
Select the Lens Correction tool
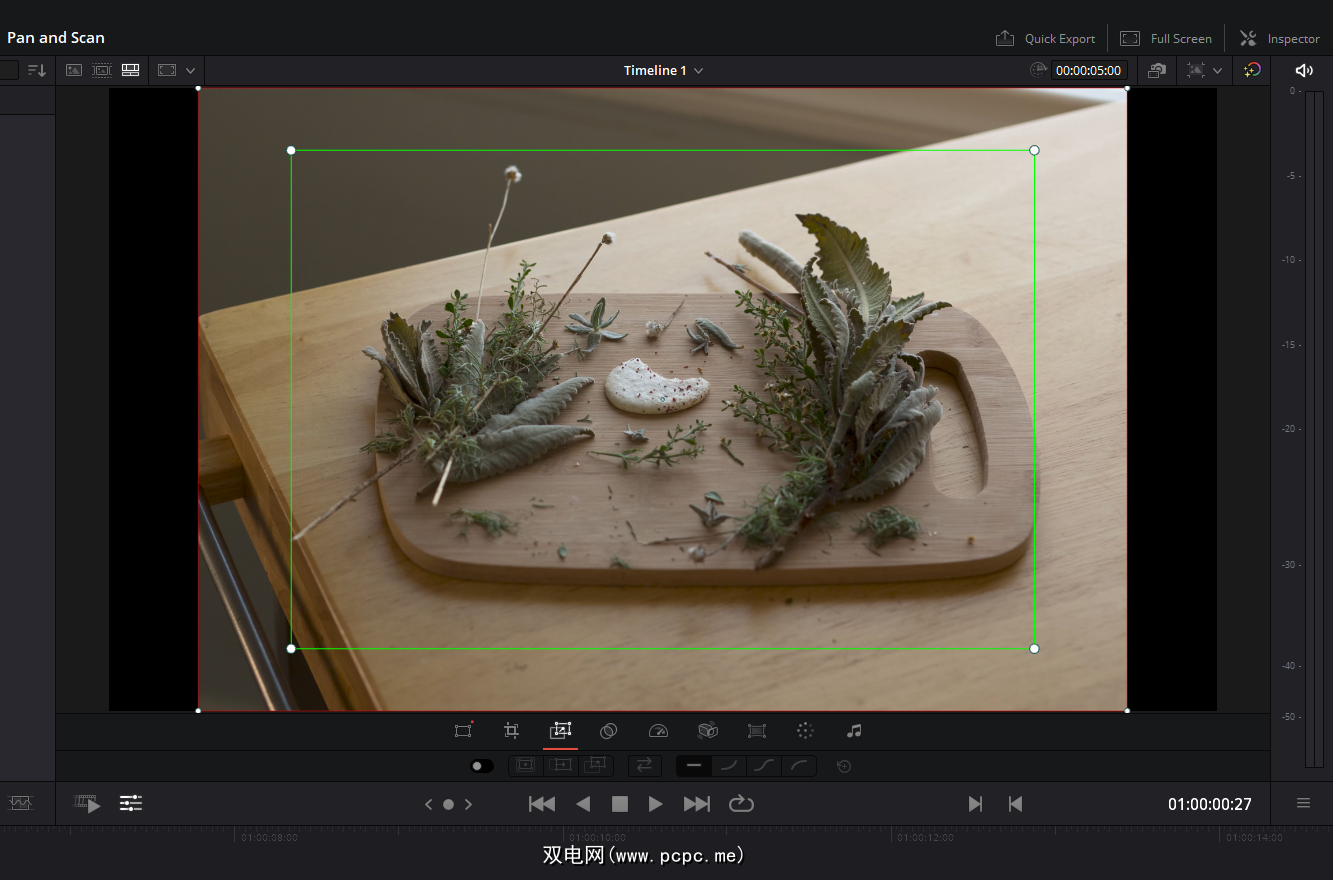(x=757, y=731)
